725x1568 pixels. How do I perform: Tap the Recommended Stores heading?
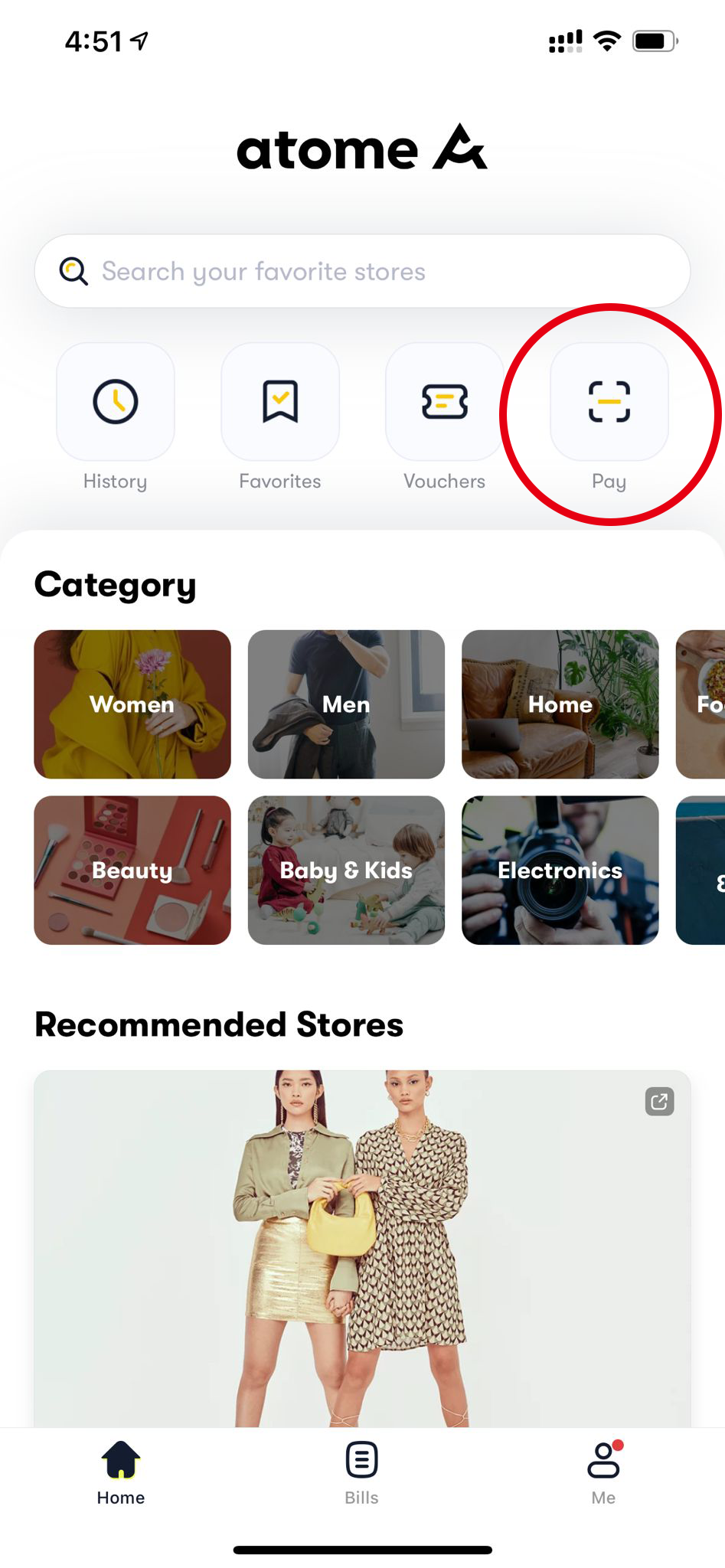219,1024
